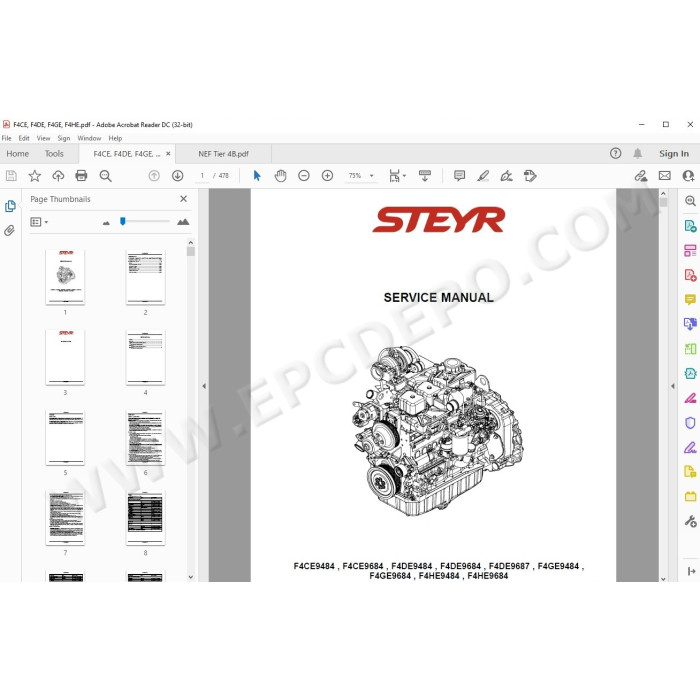Enlarge thumbnails with large mountain icon
700x700 pixels.
[x=183, y=221]
